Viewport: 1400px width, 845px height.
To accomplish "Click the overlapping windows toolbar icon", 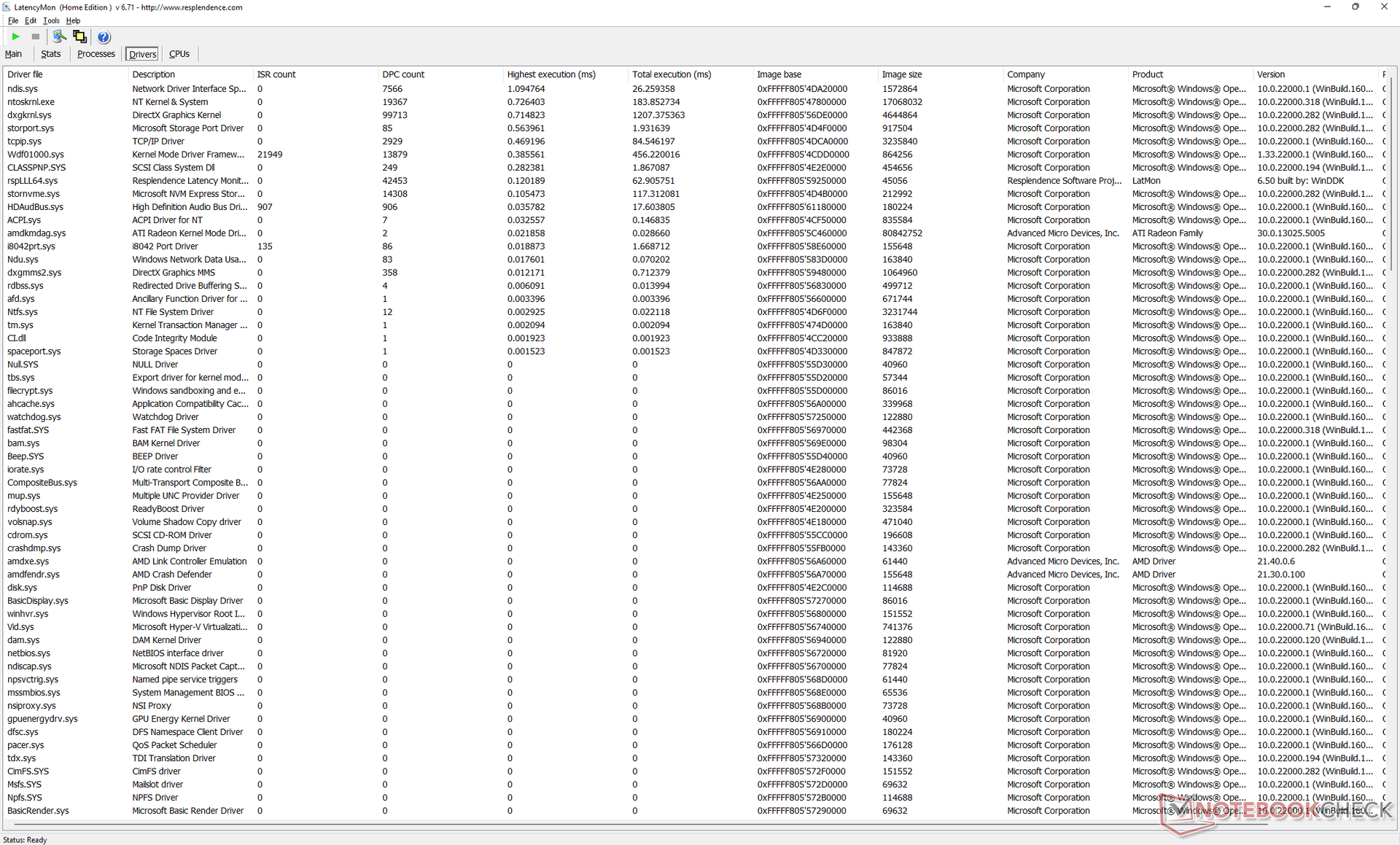I will [79, 36].
